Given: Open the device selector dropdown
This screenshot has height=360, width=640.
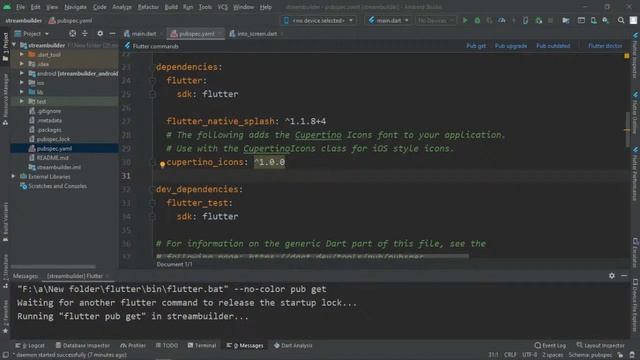Looking at the screenshot, I should [x=318, y=20].
